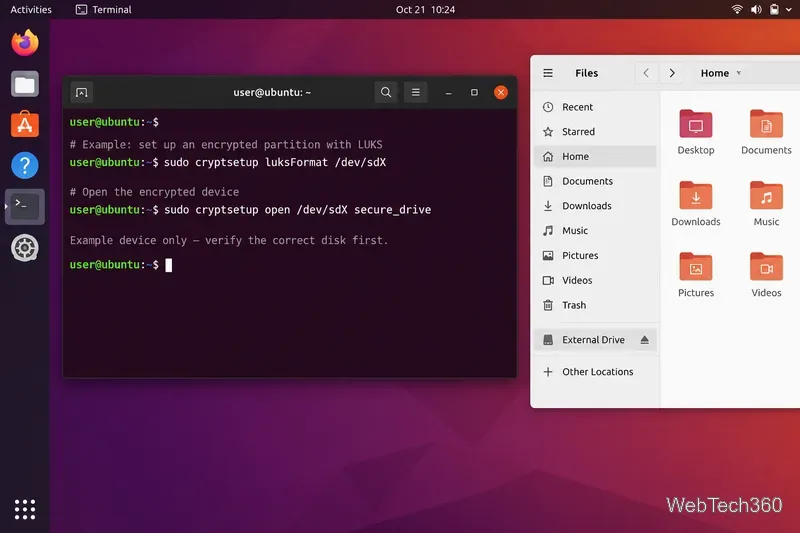Go back in the Files window
The image size is (800, 533).
pyautogui.click(x=646, y=73)
